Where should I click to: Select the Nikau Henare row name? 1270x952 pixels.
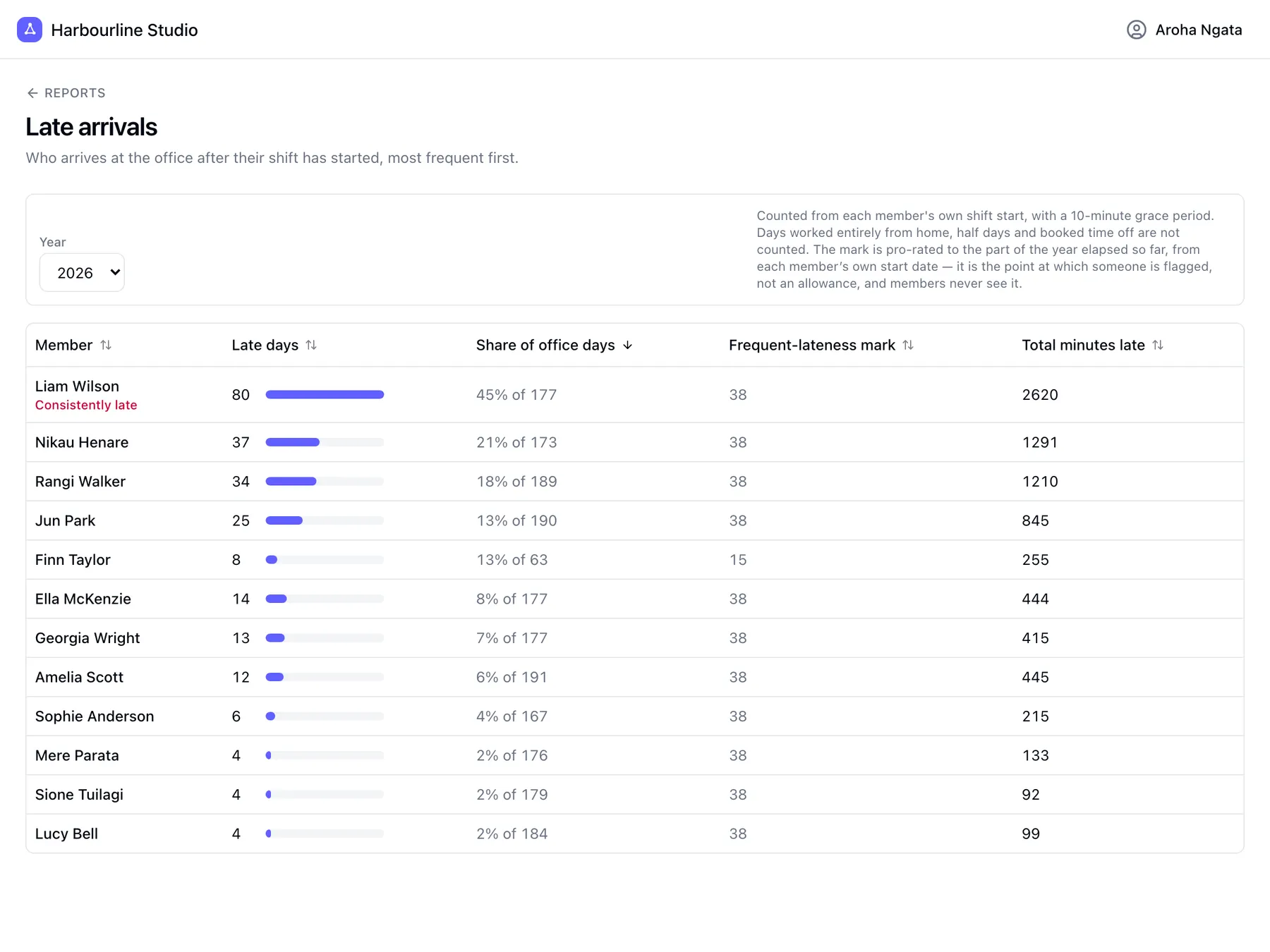tap(82, 442)
